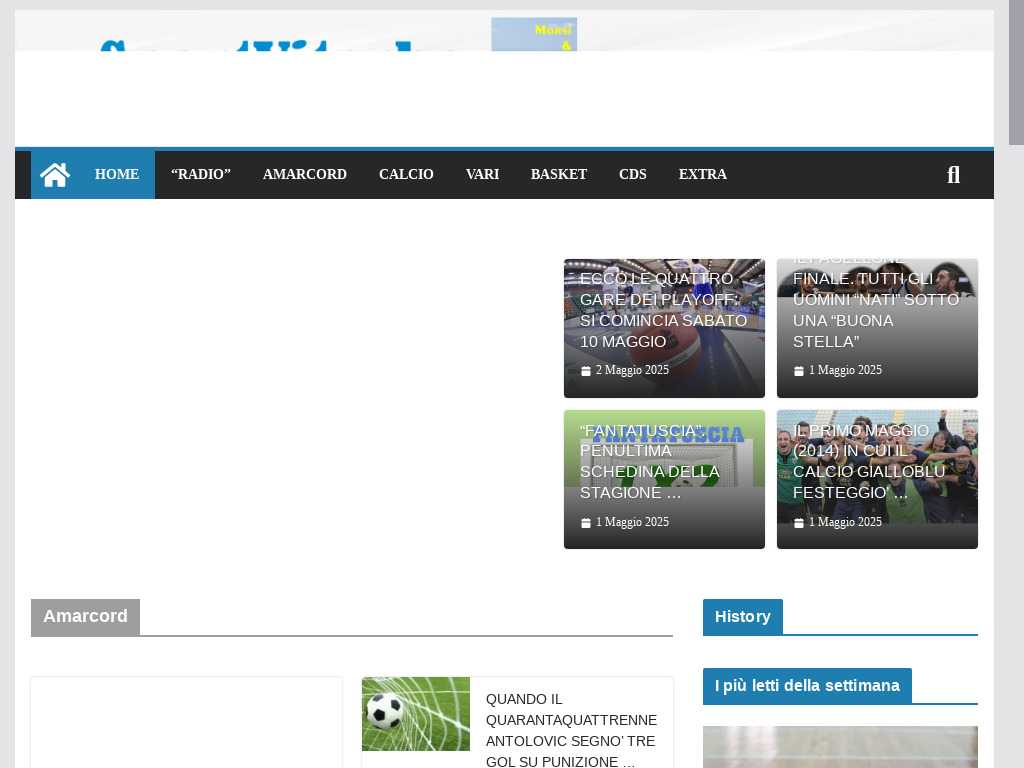The width and height of the screenshot is (1024, 768).
Task: Open soccer ball in net thumbnail
Action: (x=416, y=714)
